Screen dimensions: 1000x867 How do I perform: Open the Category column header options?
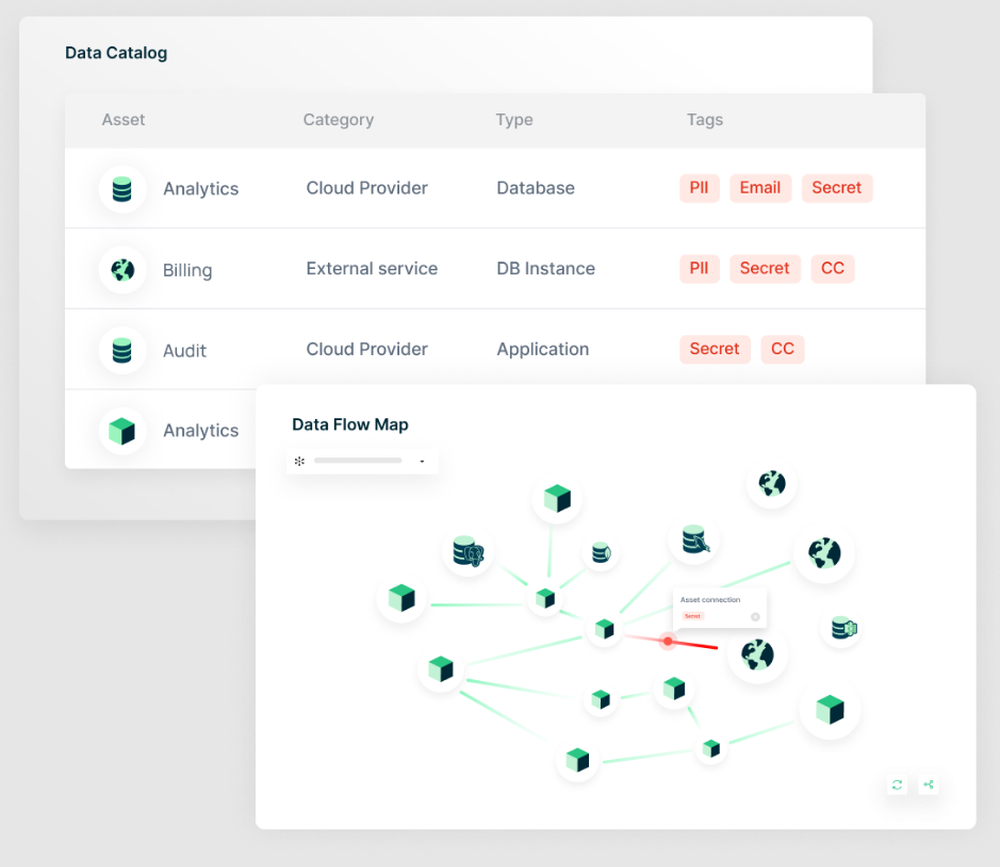tap(338, 119)
